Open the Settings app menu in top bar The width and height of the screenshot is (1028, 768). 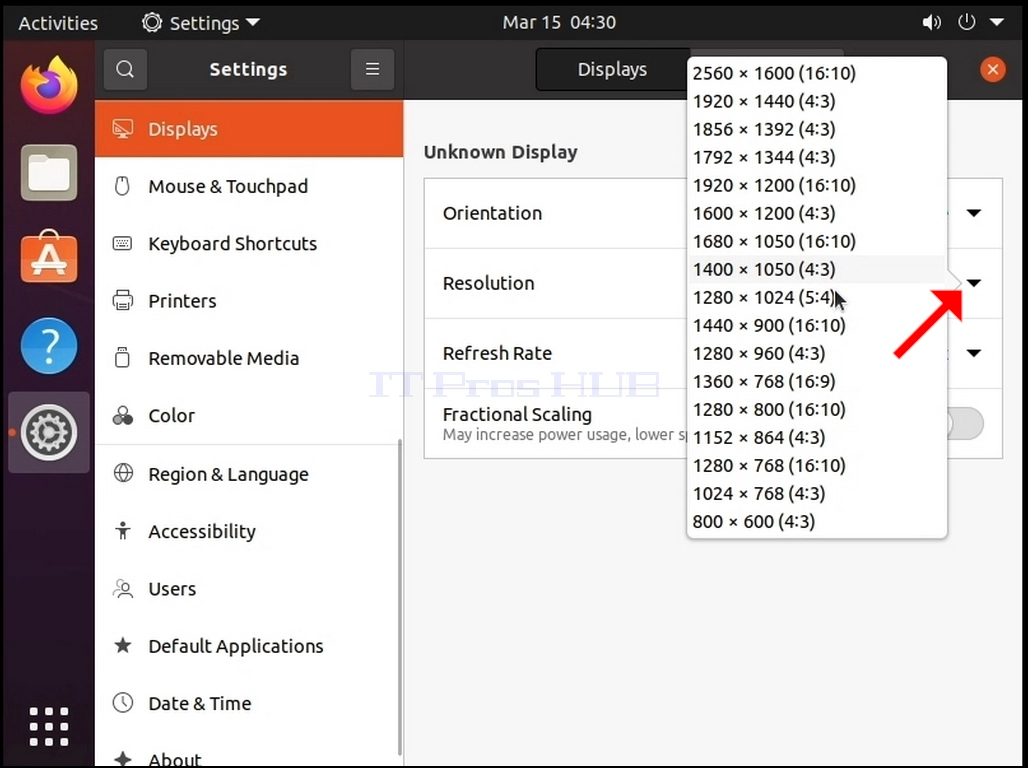[201, 23]
